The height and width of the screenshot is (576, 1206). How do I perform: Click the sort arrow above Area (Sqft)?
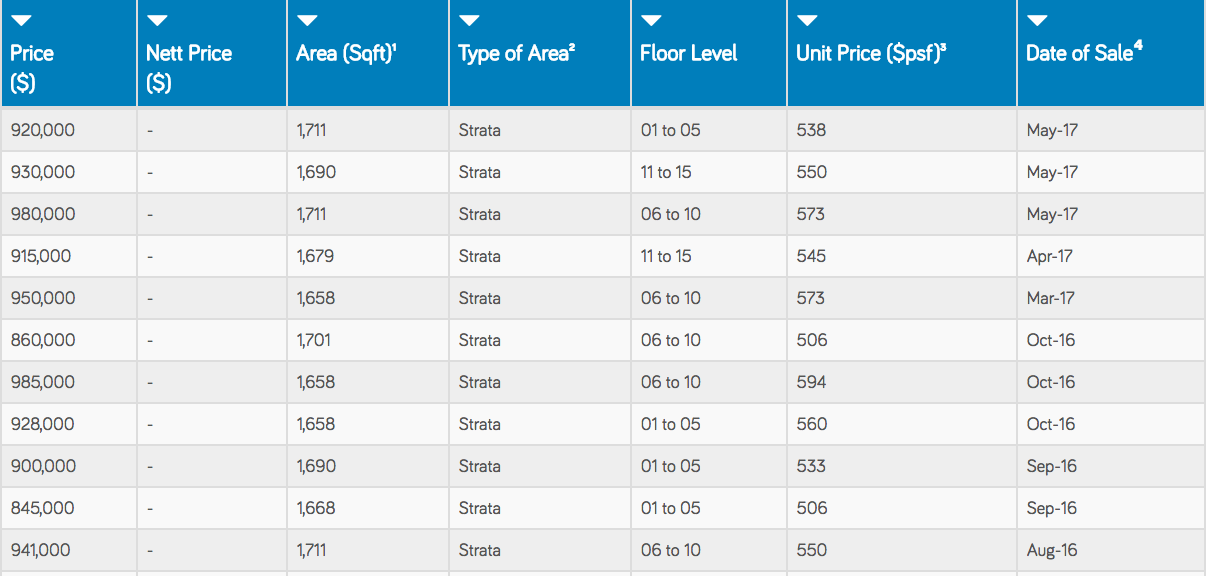tap(307, 21)
